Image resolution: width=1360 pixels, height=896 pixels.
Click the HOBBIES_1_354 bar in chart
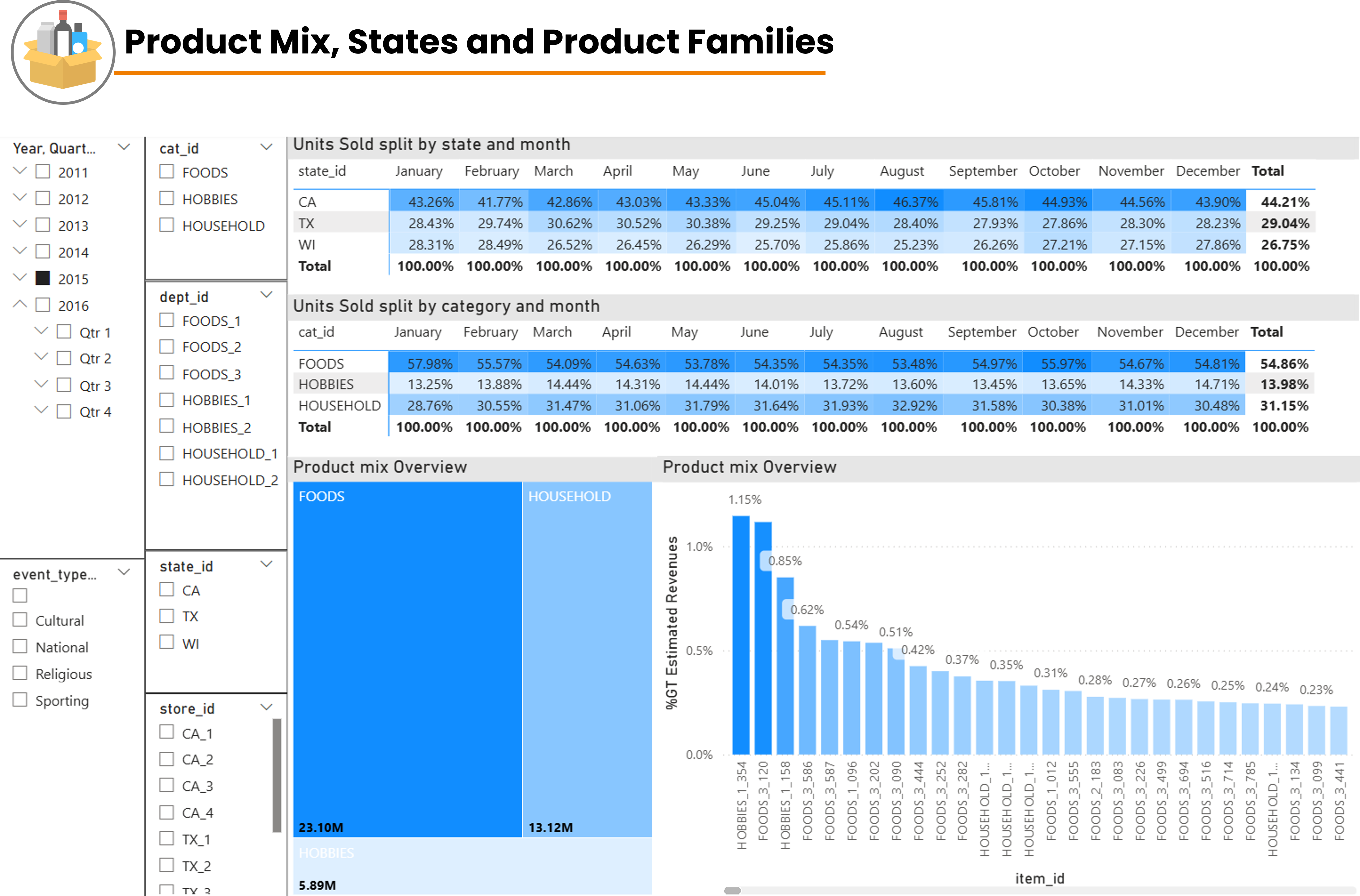(x=741, y=634)
